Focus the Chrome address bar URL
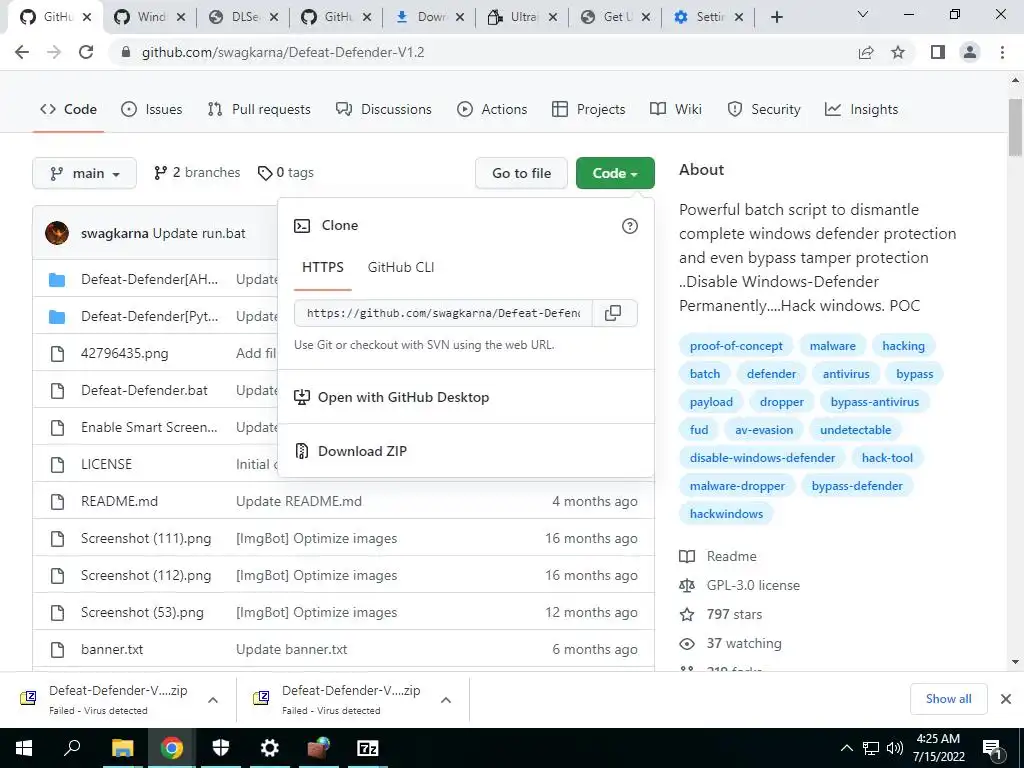 coord(283,52)
